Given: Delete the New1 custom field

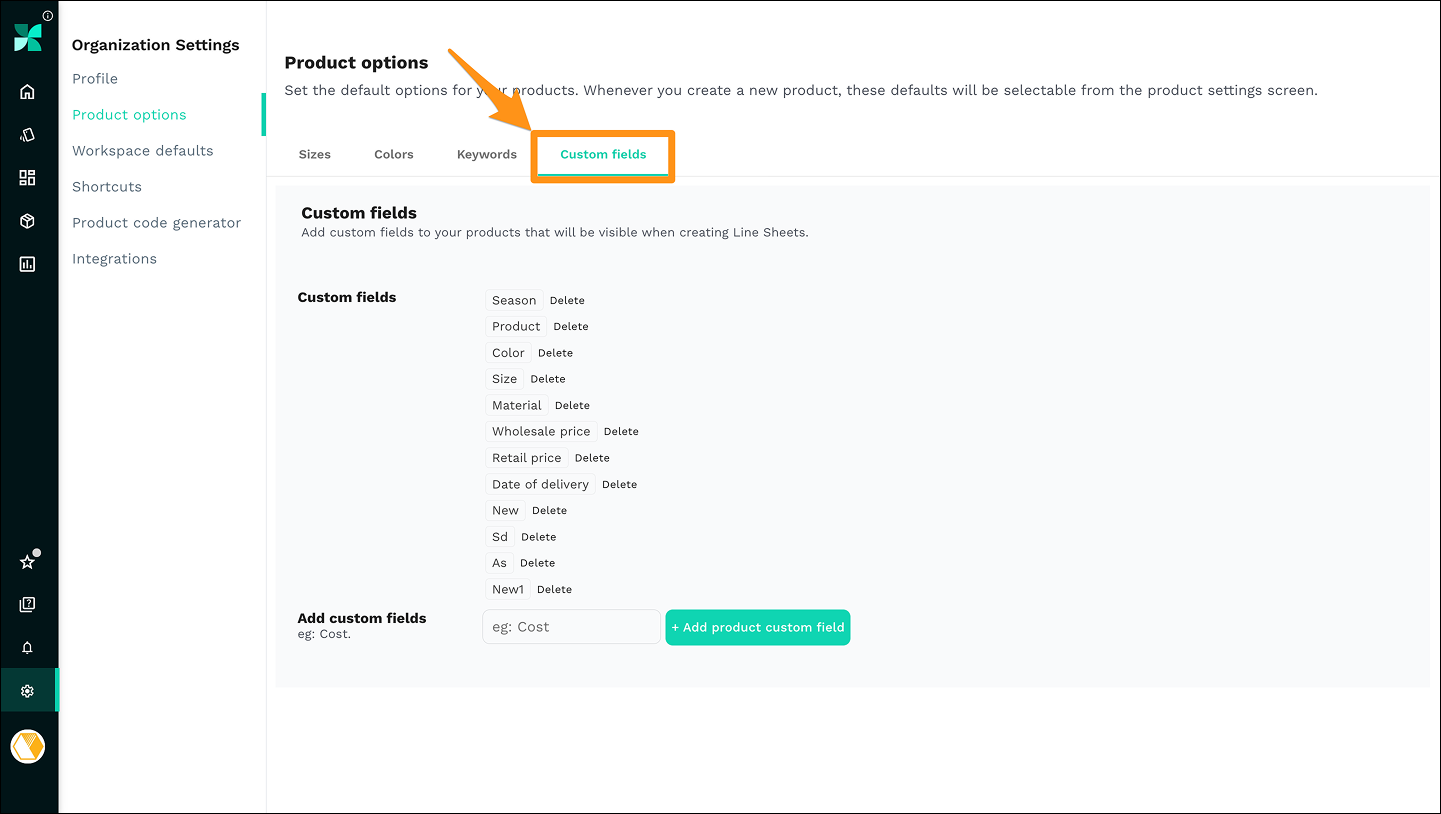Looking at the screenshot, I should [554, 590].
